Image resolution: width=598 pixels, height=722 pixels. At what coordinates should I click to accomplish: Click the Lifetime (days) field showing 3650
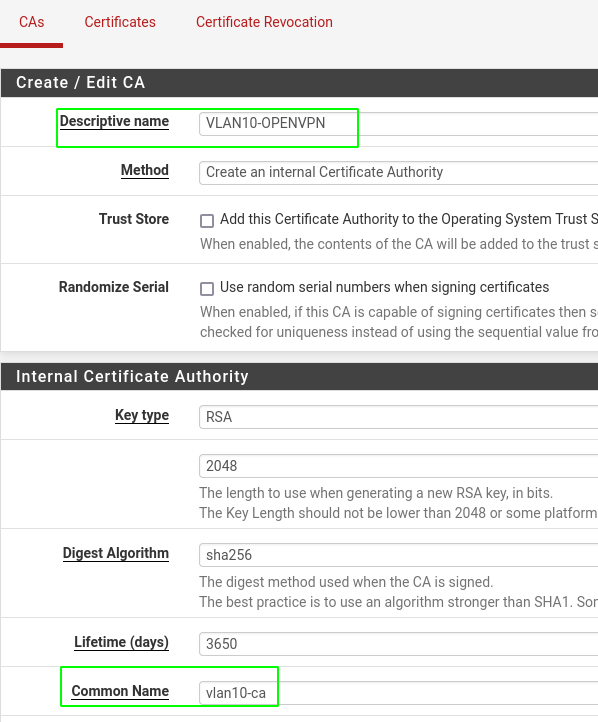398,644
